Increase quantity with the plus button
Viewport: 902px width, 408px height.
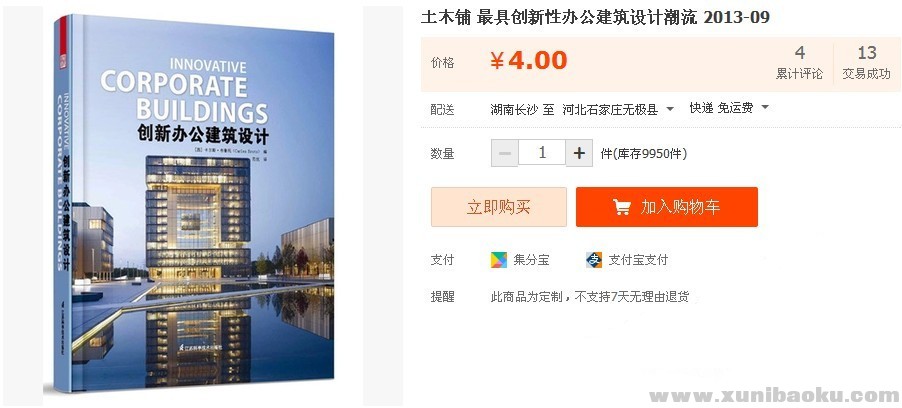coord(579,154)
